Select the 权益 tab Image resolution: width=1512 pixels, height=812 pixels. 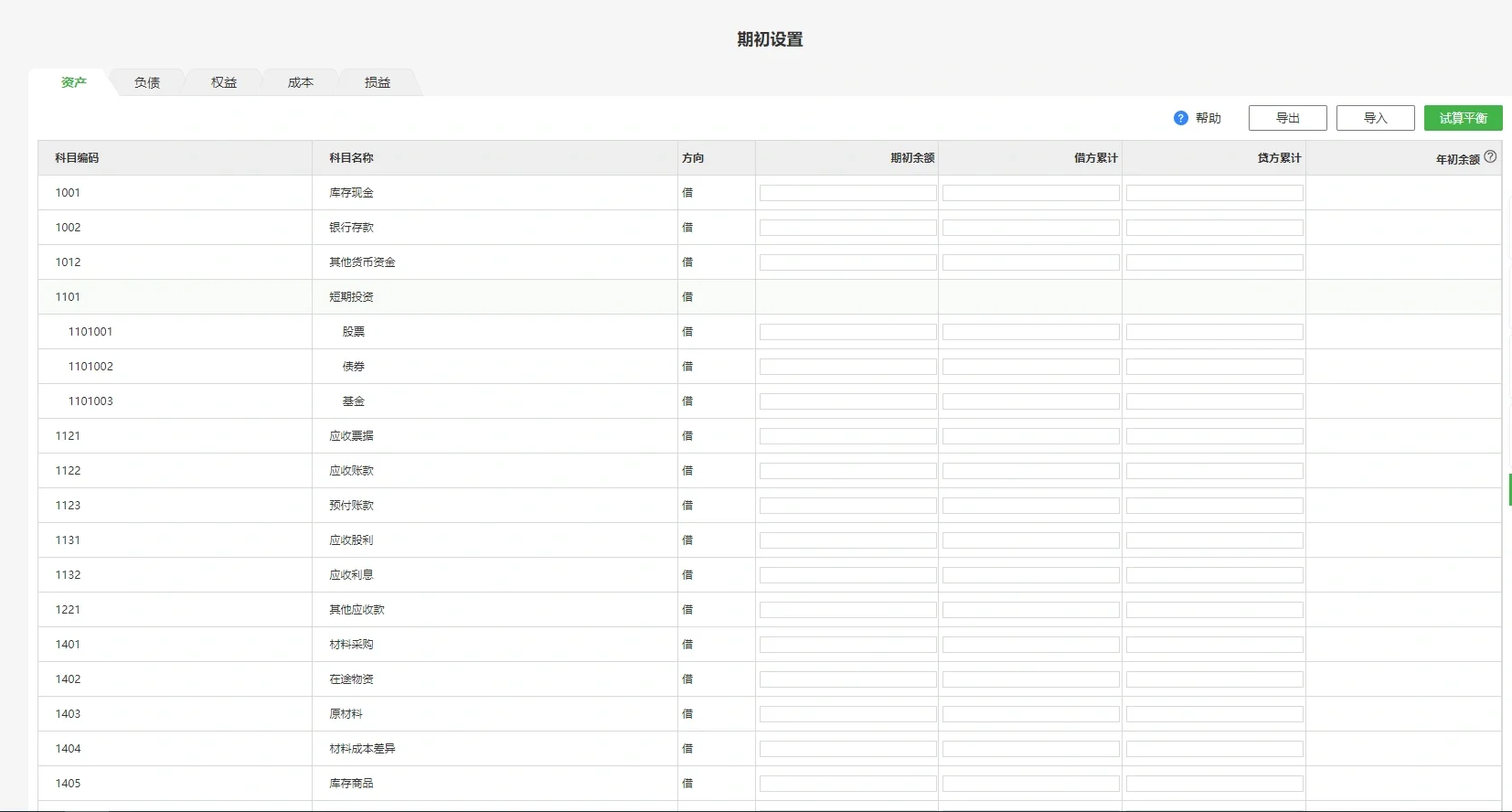[x=224, y=82]
